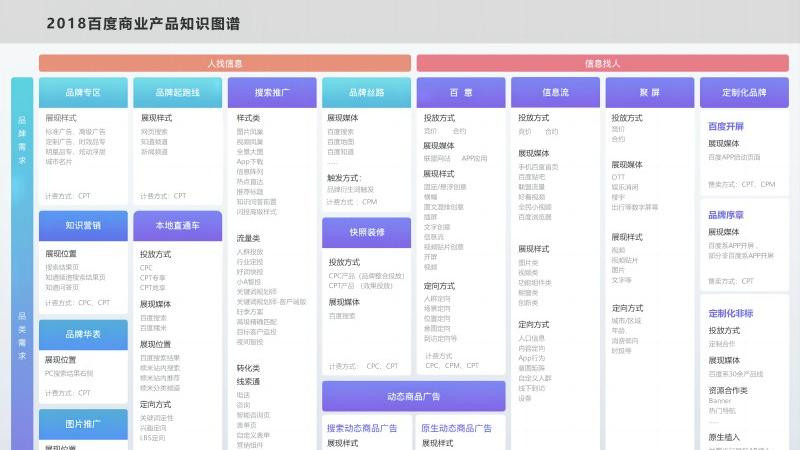Click 流量类 label in 搜索推广

point(248,238)
